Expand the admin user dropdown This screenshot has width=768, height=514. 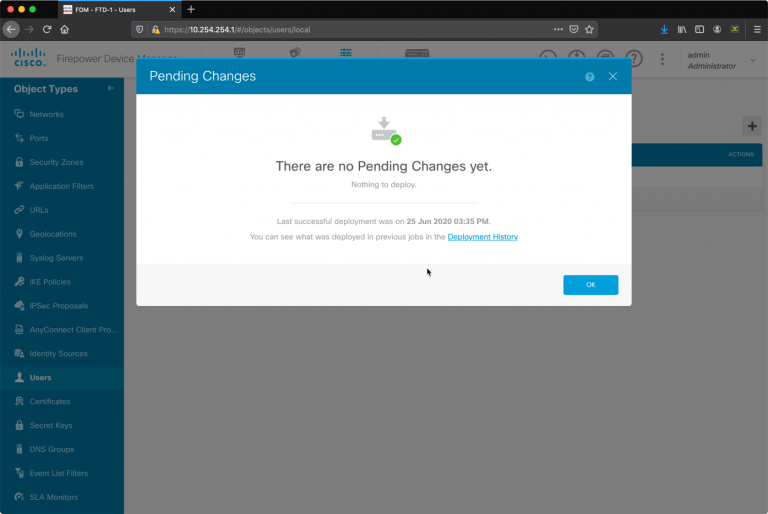coord(753,60)
